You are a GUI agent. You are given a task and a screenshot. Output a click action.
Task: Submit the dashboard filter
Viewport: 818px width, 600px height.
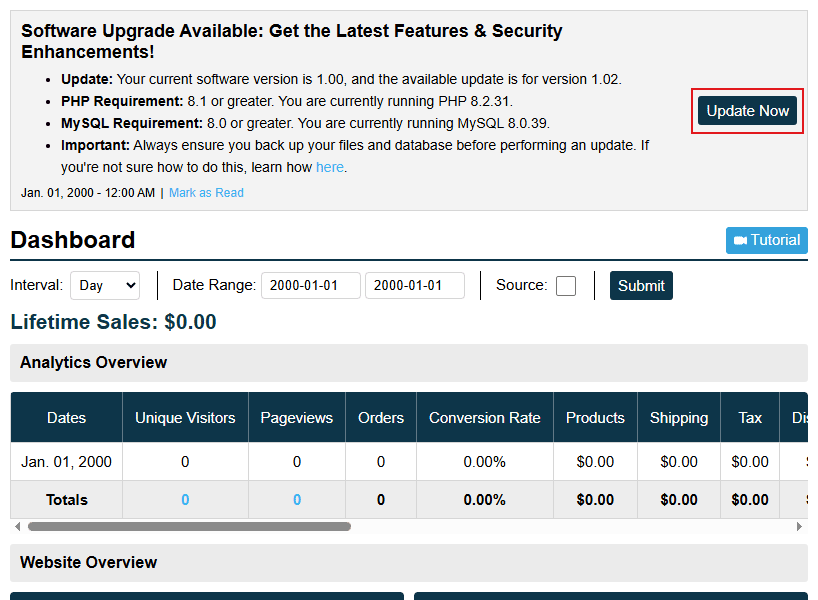[x=641, y=285]
